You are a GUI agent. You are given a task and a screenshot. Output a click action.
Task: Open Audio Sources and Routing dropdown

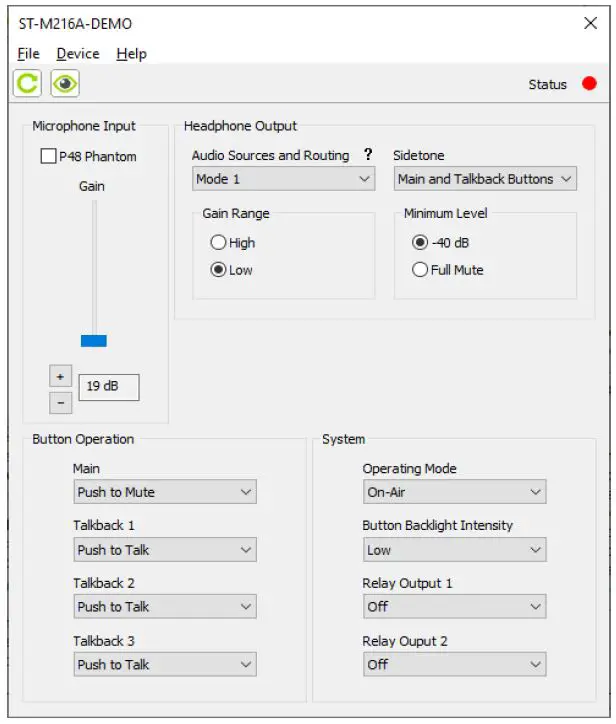pos(283,179)
